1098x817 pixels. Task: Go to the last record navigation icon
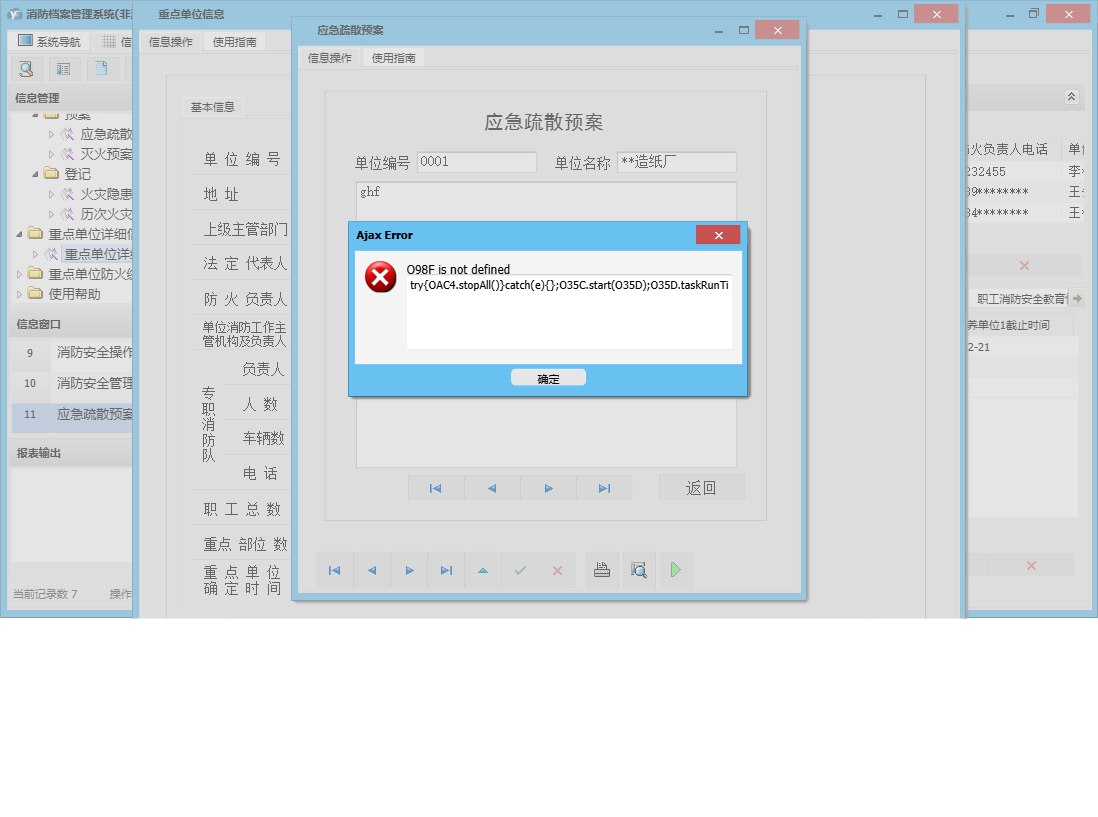point(446,570)
